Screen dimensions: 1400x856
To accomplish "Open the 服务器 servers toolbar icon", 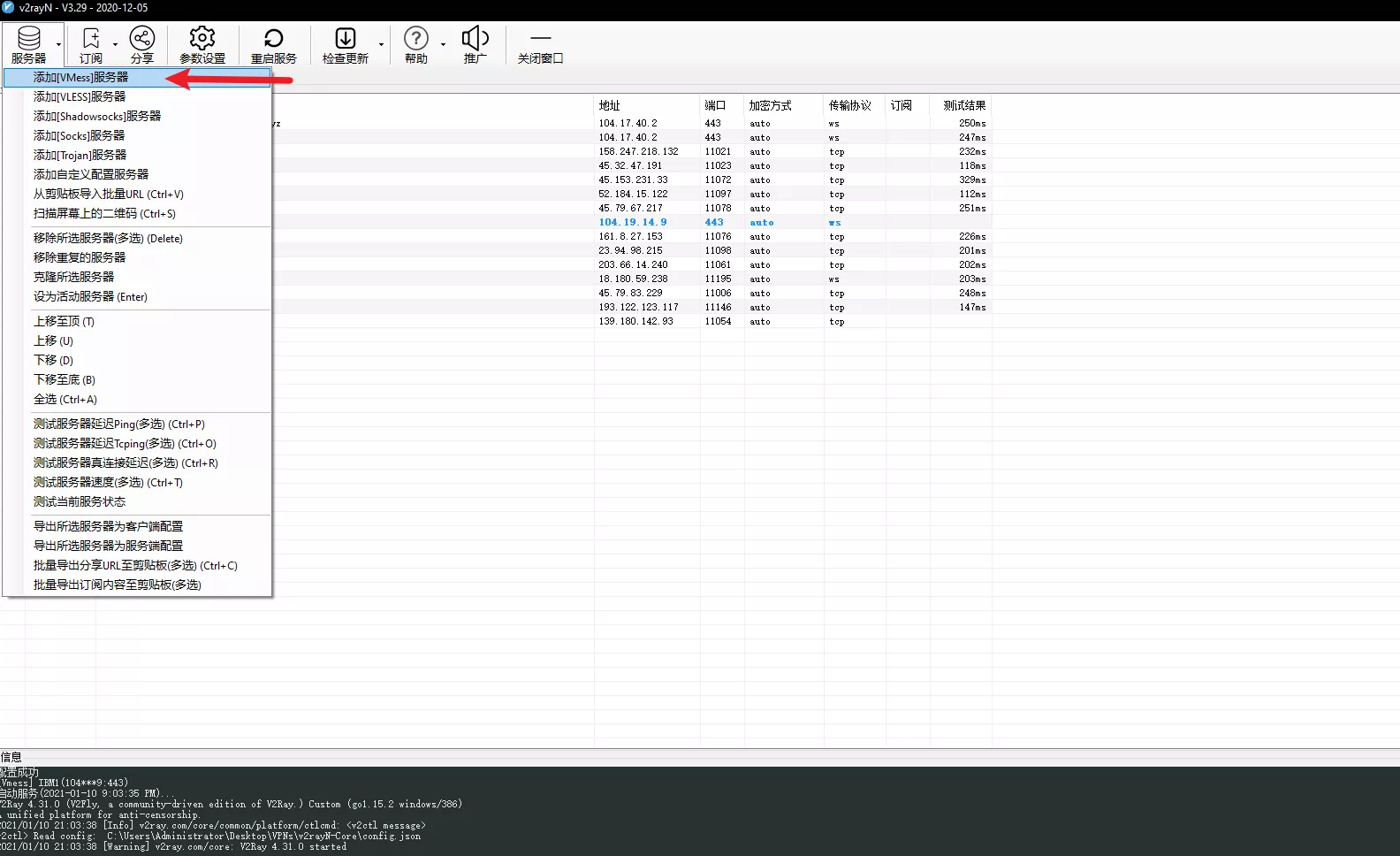I will (x=28, y=44).
